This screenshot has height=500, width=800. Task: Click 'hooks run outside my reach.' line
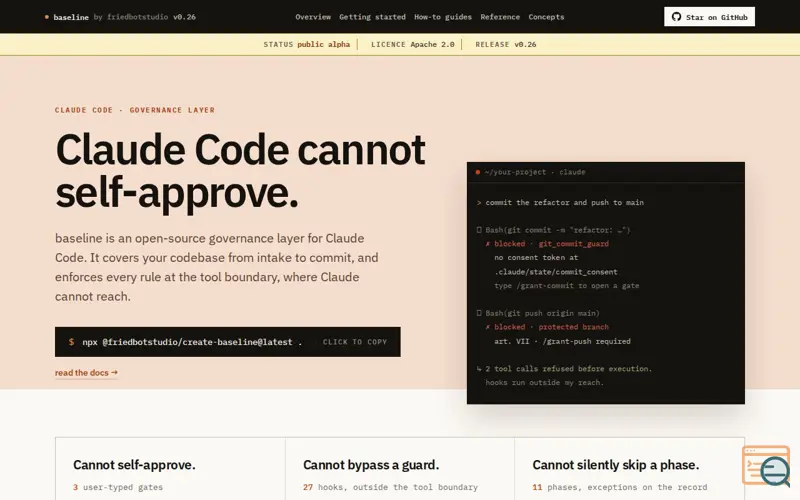(544, 383)
